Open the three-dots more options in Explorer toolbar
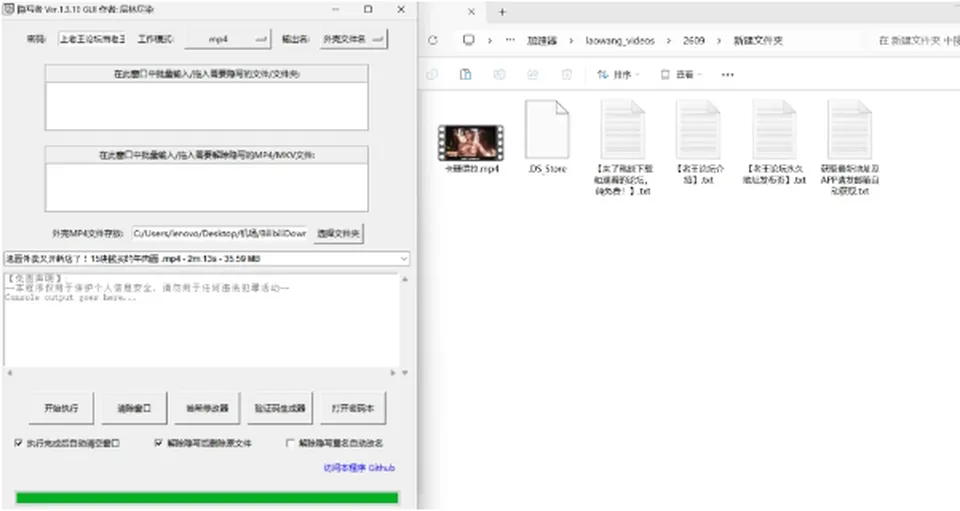960x511 pixels. click(x=727, y=75)
